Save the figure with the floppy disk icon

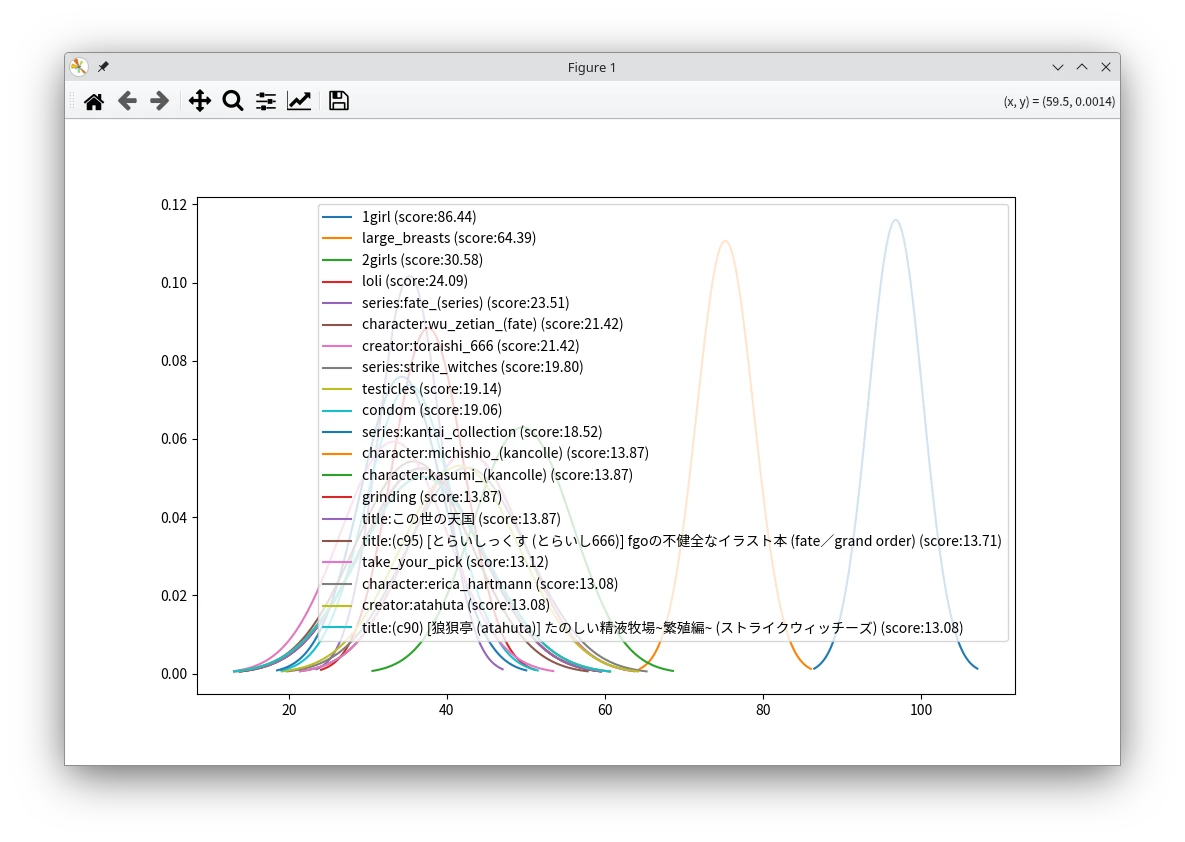coord(339,101)
